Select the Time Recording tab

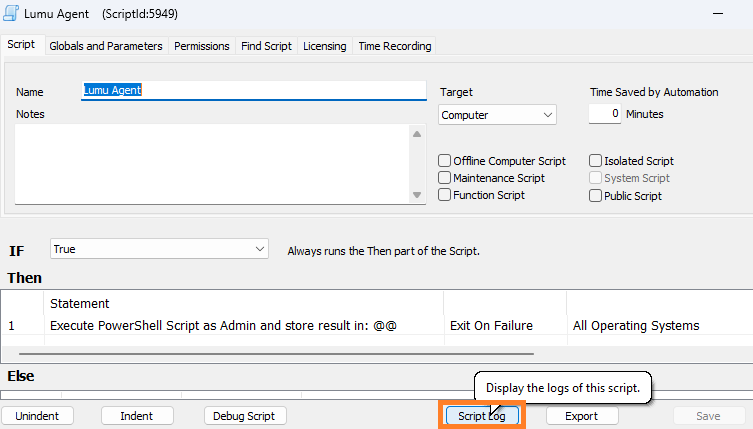[x=394, y=46]
